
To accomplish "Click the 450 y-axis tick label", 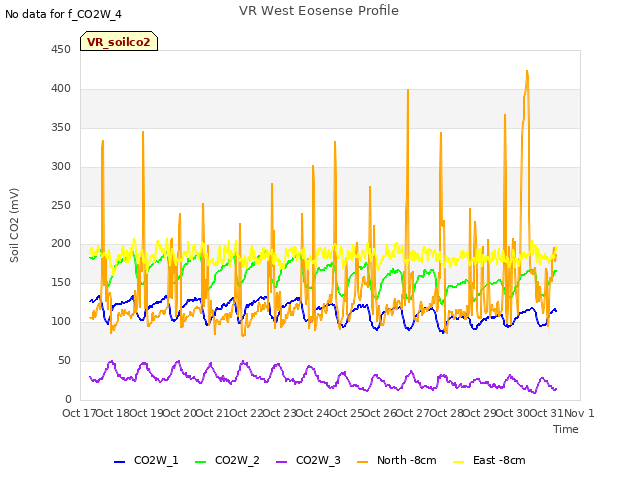I will point(61,49).
